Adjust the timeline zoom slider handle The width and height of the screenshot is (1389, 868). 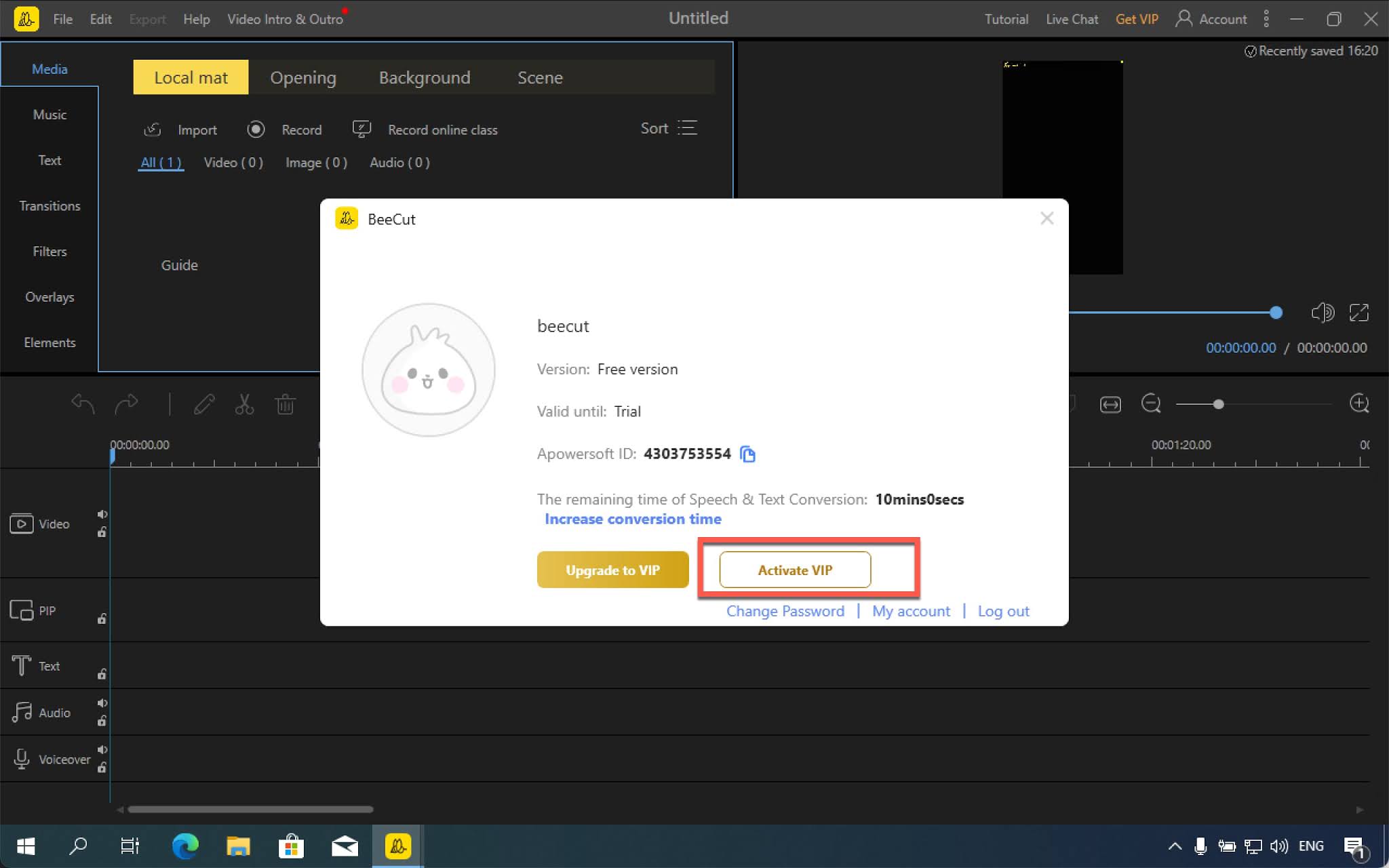tap(1218, 404)
